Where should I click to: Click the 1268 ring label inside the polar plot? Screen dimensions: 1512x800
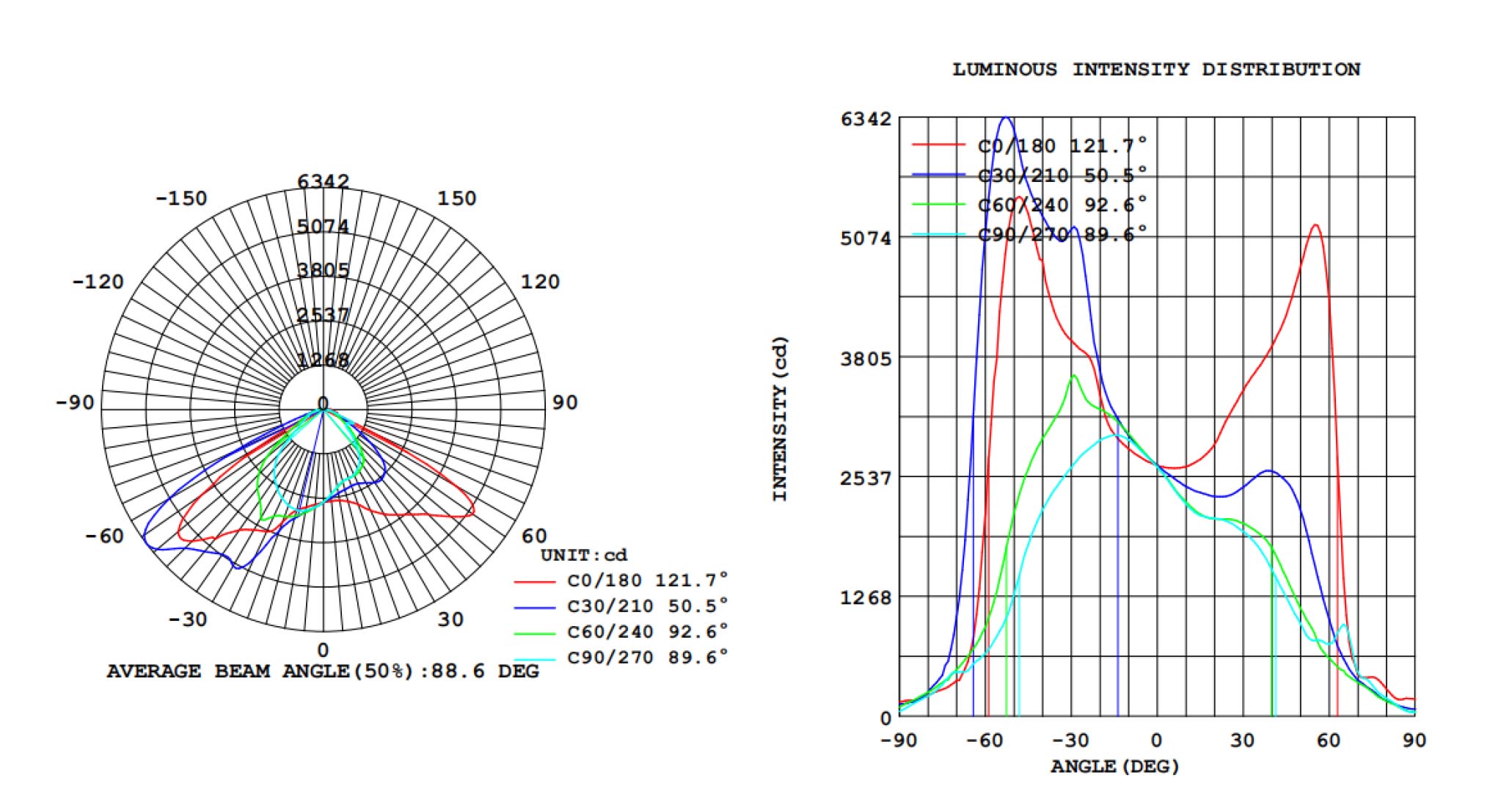(x=323, y=360)
